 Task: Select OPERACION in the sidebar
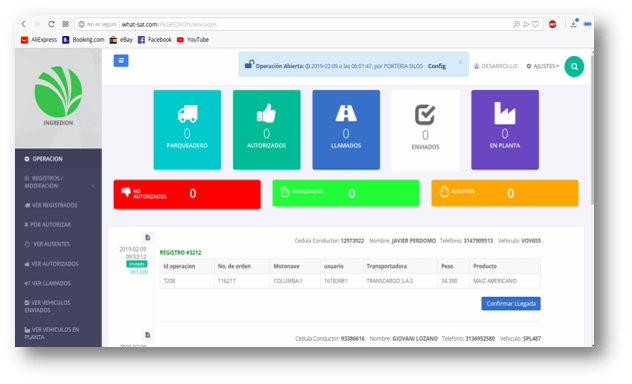tap(58, 159)
